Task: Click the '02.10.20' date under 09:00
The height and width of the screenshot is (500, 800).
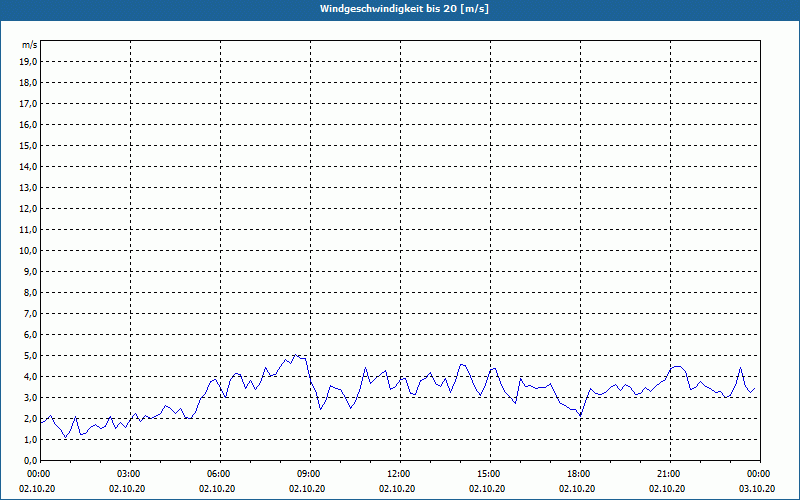Action: click(x=307, y=489)
